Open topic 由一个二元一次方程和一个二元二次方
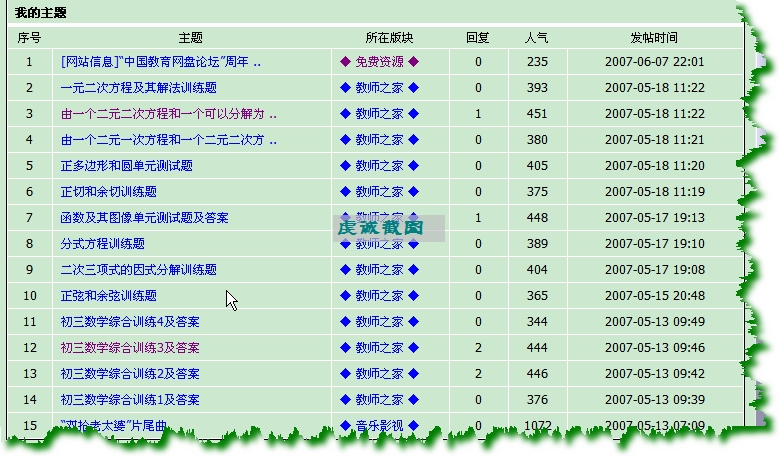Image resolution: width=779 pixels, height=456 pixels. 168,140
